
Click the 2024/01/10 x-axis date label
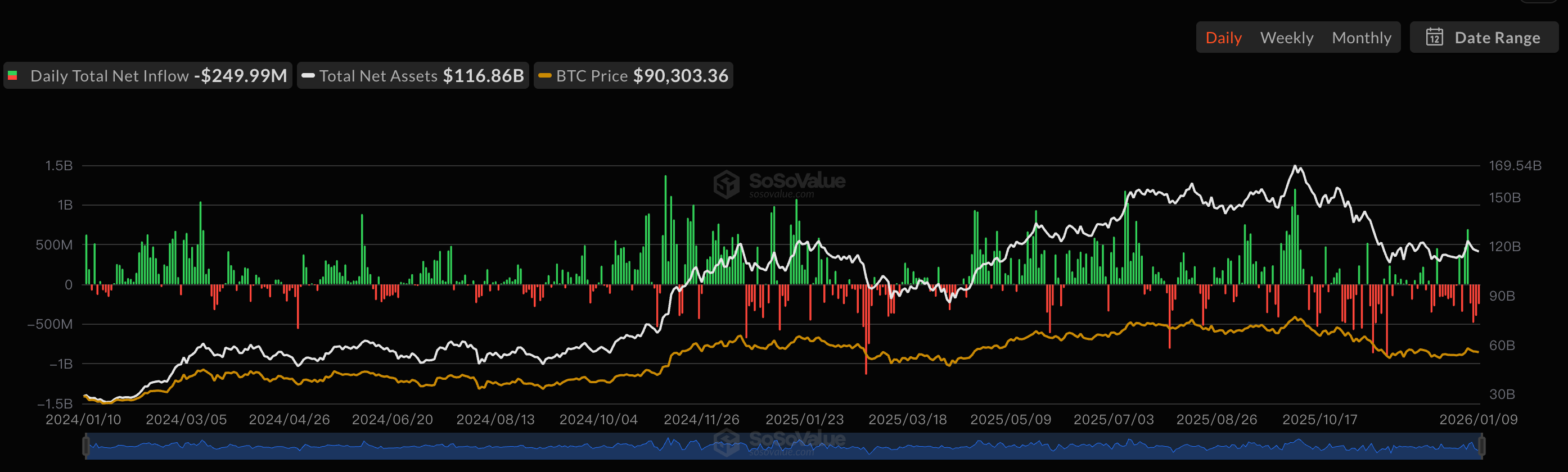coord(83,420)
